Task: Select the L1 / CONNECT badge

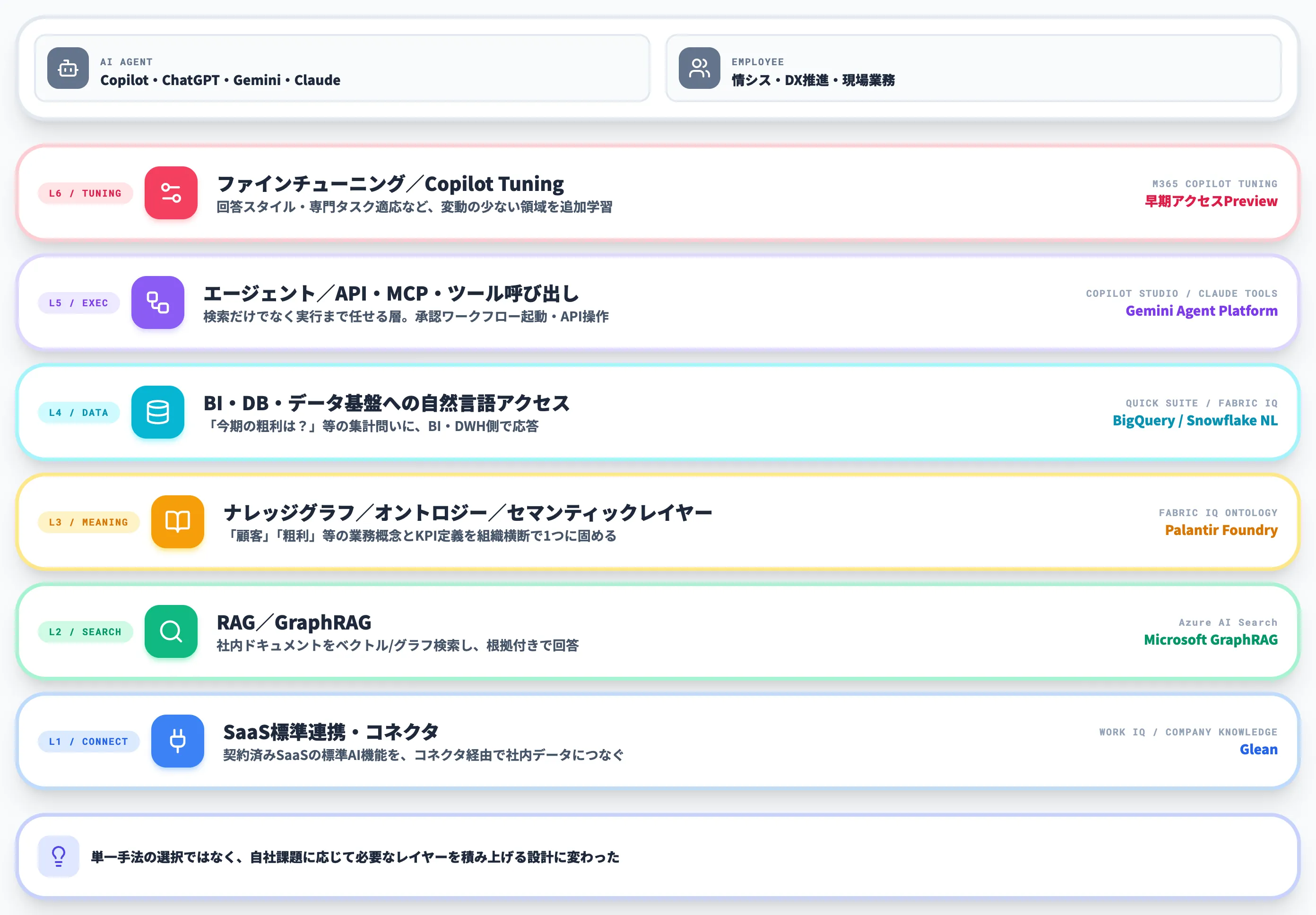Action: [88, 742]
